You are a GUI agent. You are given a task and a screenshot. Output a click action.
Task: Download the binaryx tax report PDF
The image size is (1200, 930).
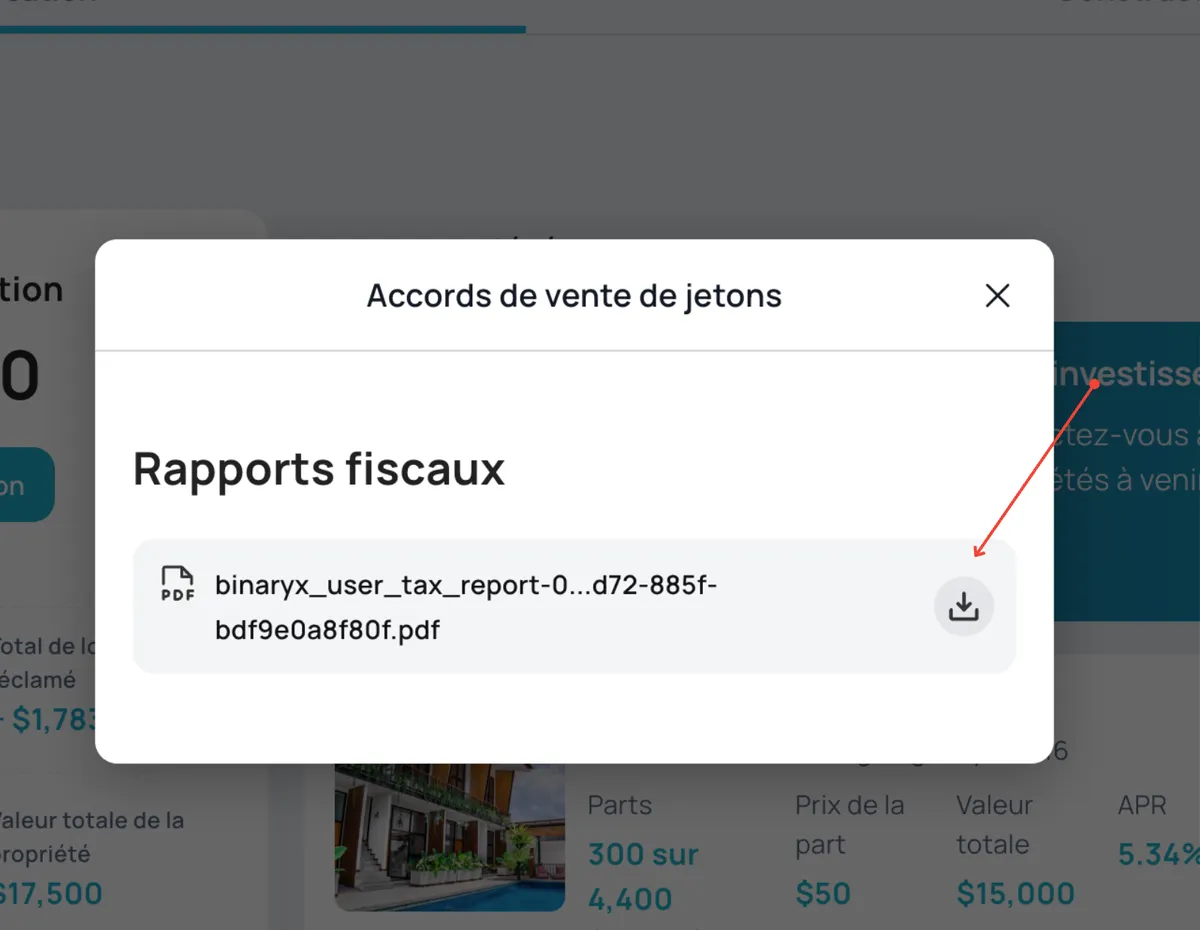point(963,606)
